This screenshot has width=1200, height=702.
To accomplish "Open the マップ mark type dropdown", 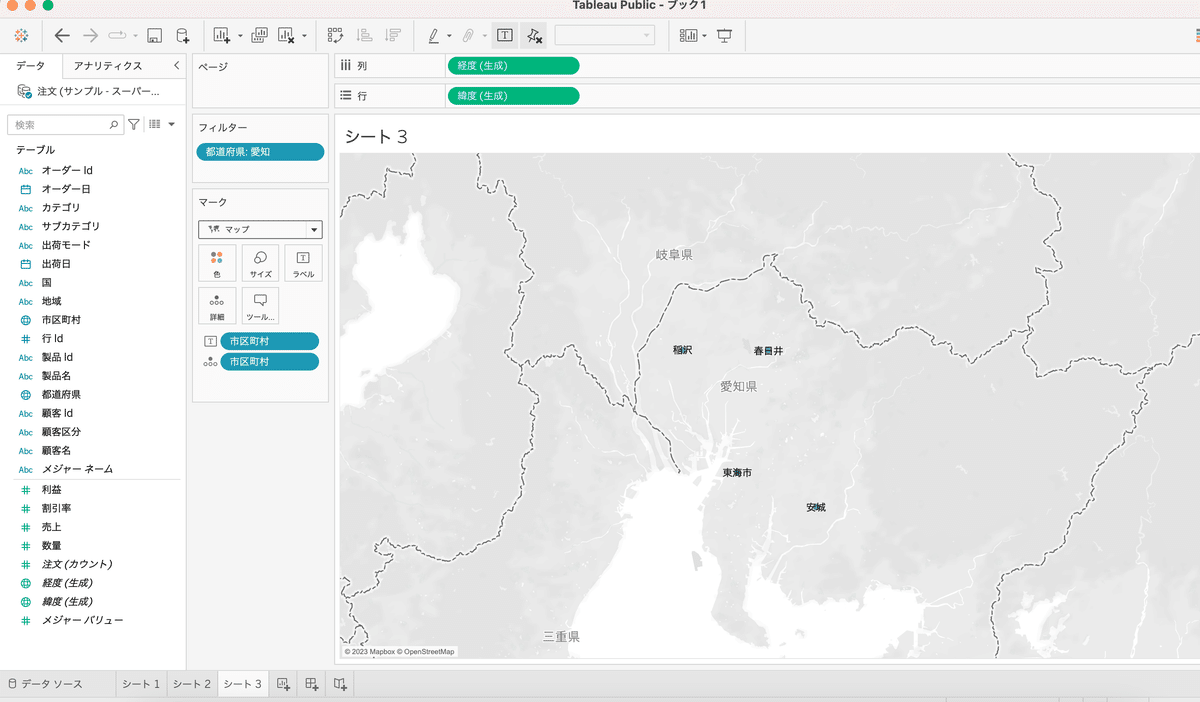I will (x=260, y=229).
